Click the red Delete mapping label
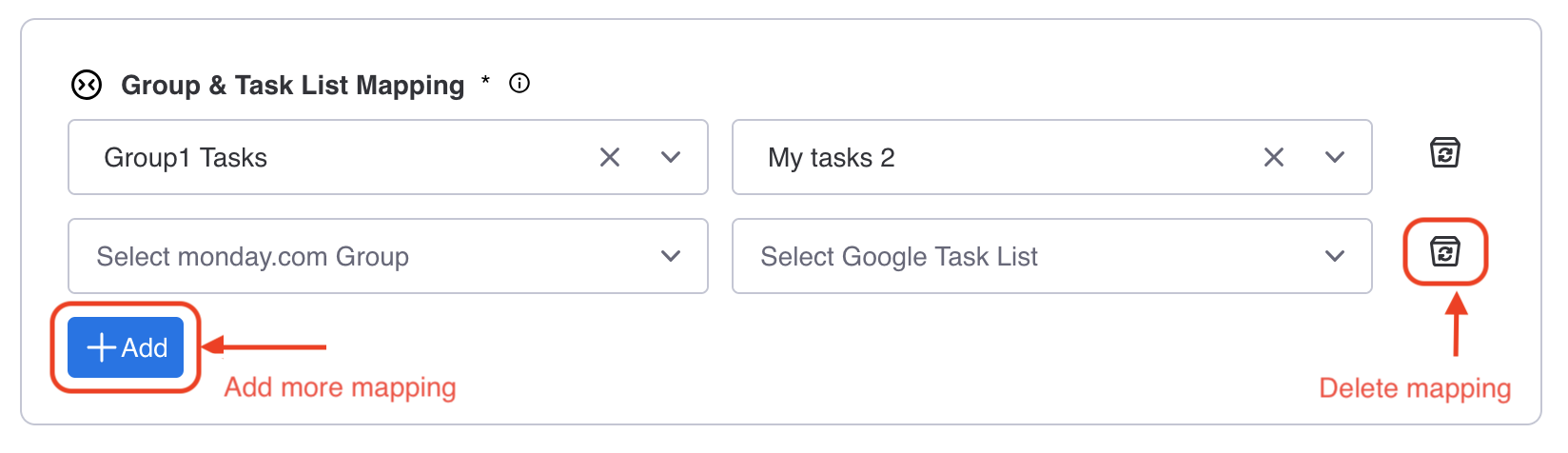 [x=1415, y=388]
